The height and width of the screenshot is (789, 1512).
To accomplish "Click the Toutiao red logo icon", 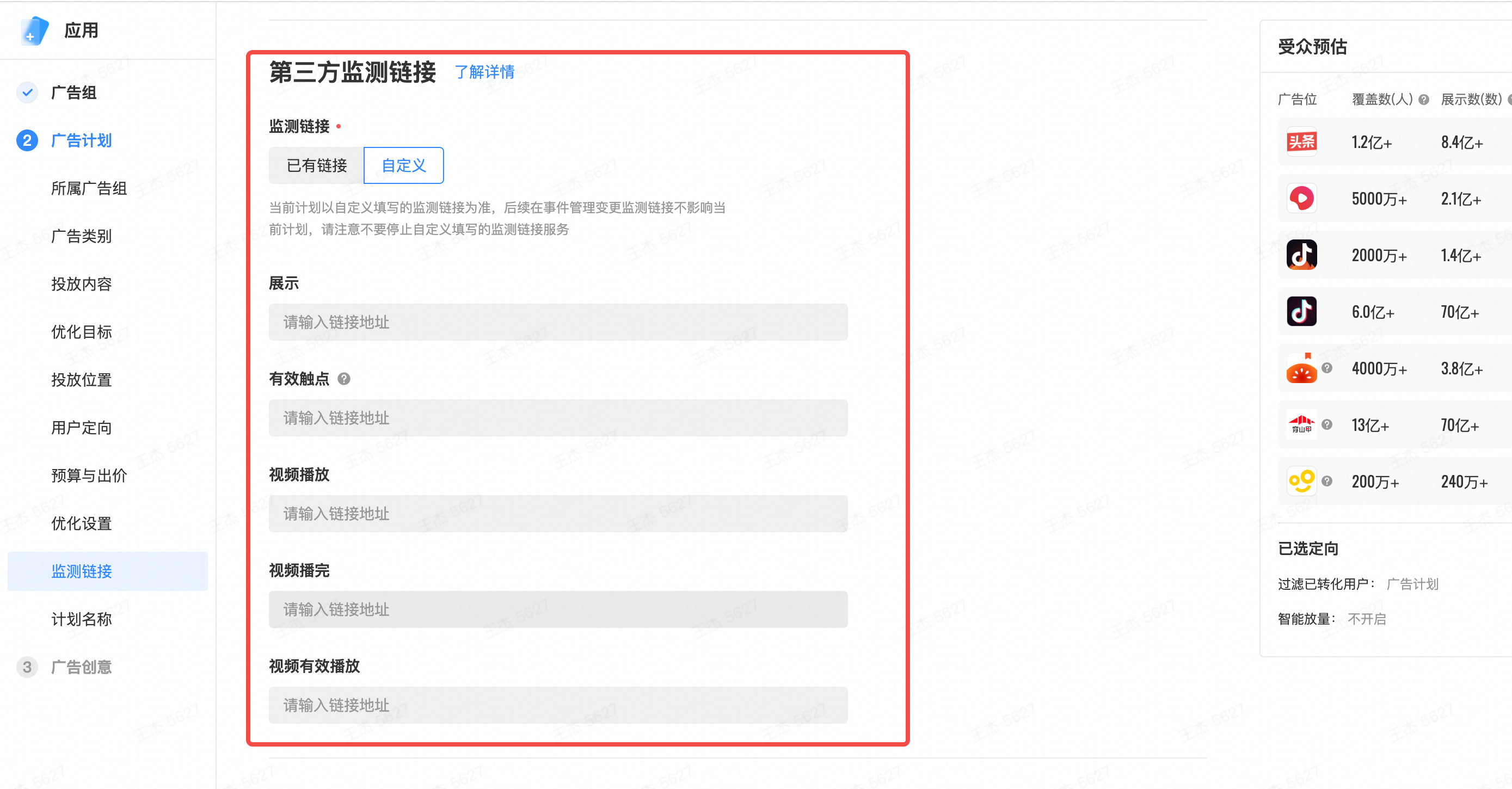I will [1301, 141].
